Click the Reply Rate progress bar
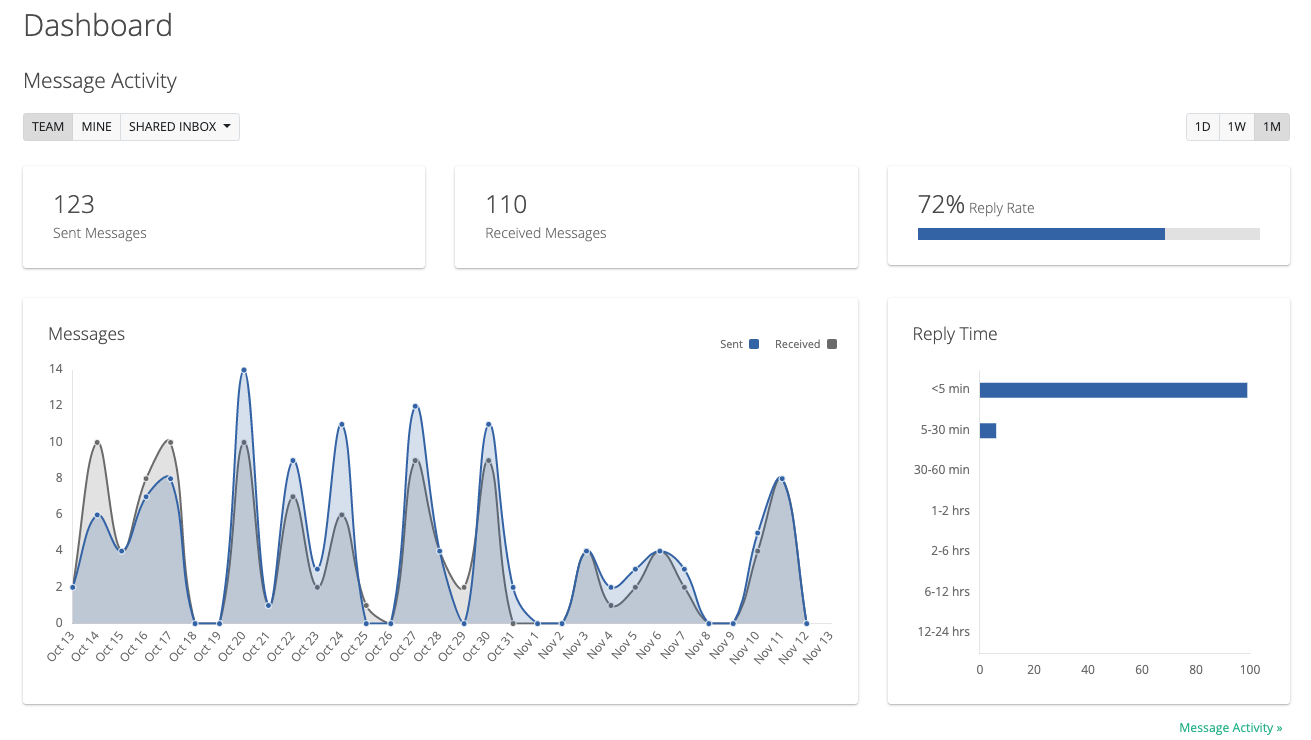Image resolution: width=1311 pixels, height=740 pixels. 1088,234
